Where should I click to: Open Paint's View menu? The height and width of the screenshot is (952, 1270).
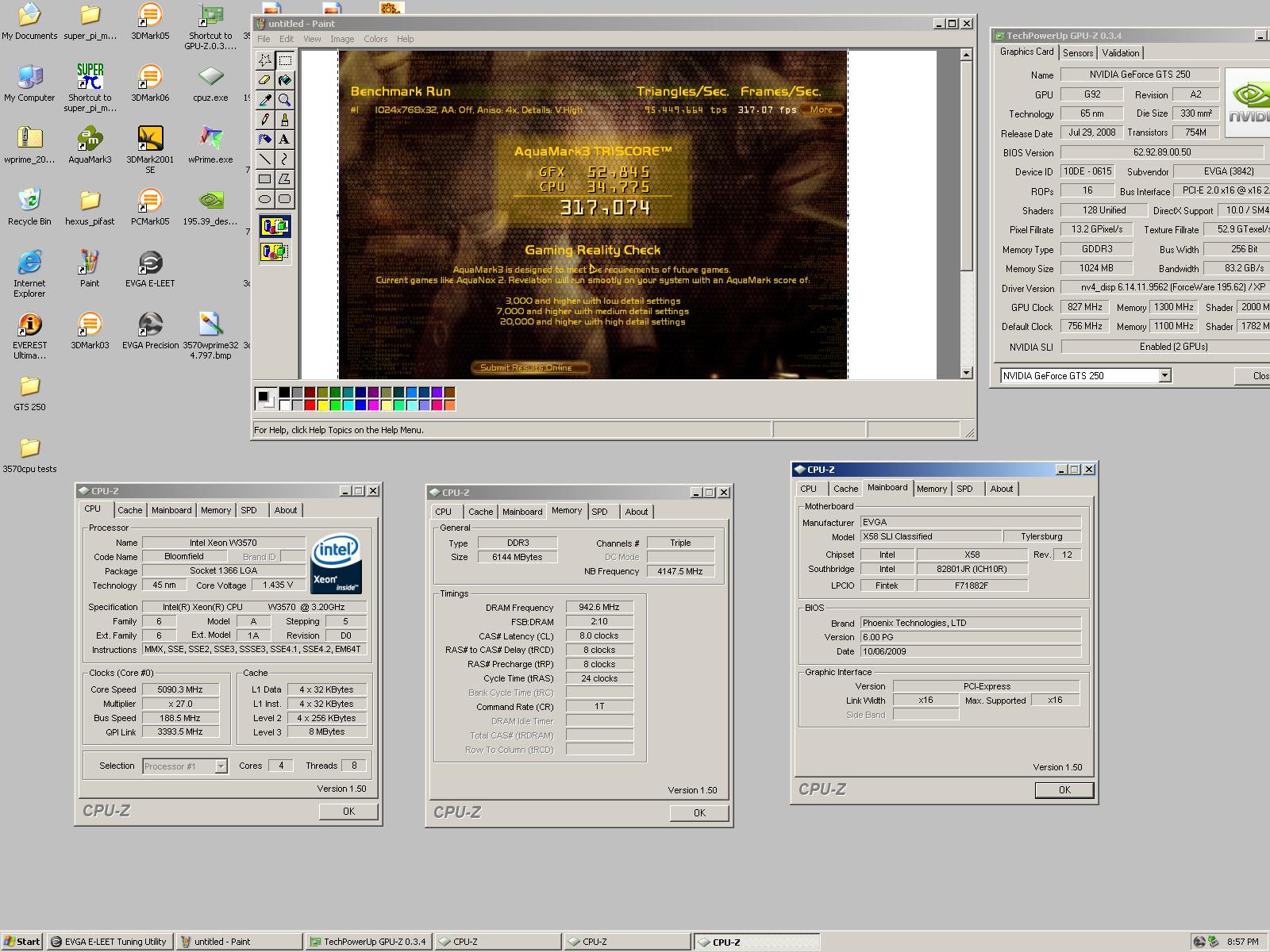[x=312, y=39]
